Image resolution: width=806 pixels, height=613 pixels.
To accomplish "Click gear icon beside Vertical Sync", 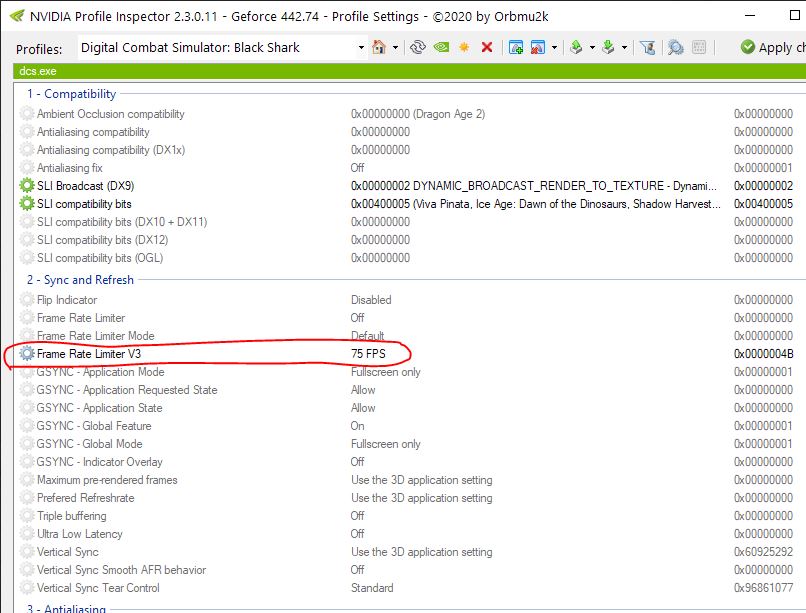I will tap(27, 551).
